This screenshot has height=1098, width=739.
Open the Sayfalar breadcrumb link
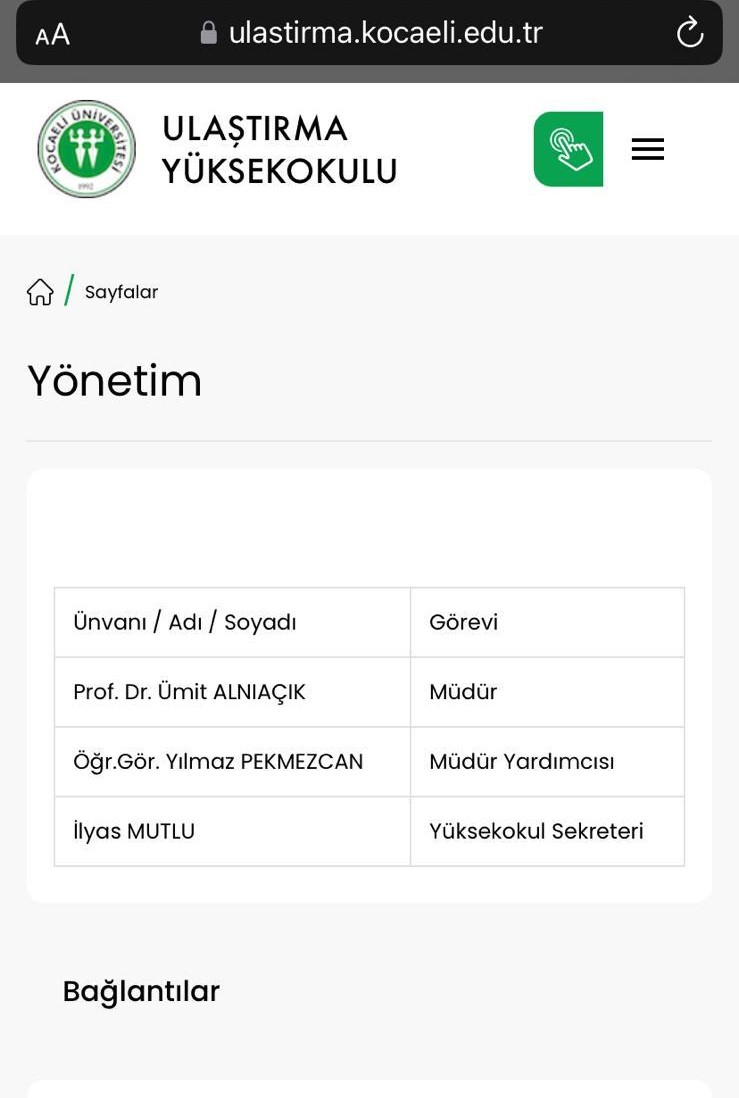tap(121, 292)
